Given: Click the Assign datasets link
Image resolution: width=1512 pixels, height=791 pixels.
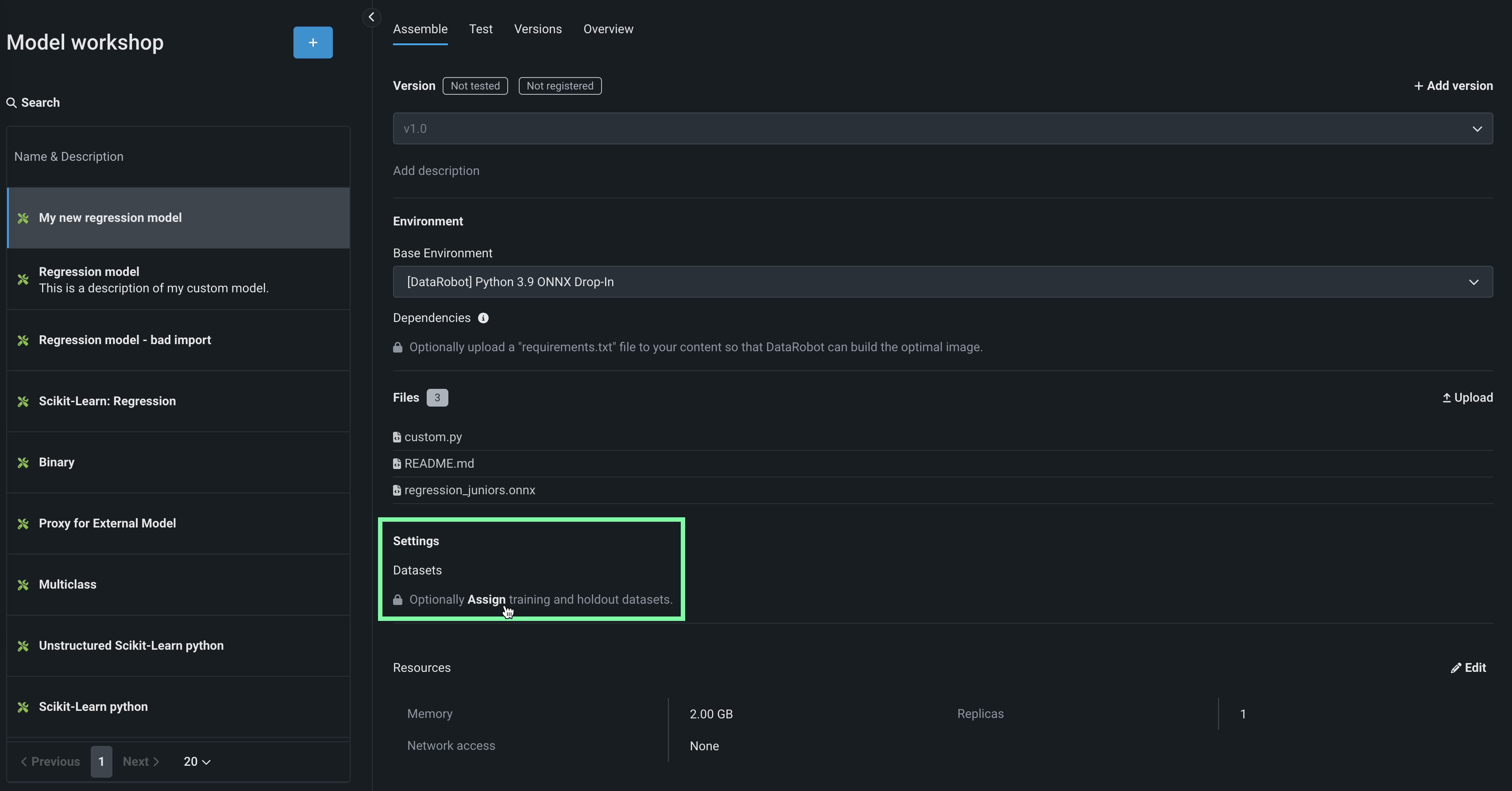Looking at the screenshot, I should (x=486, y=600).
